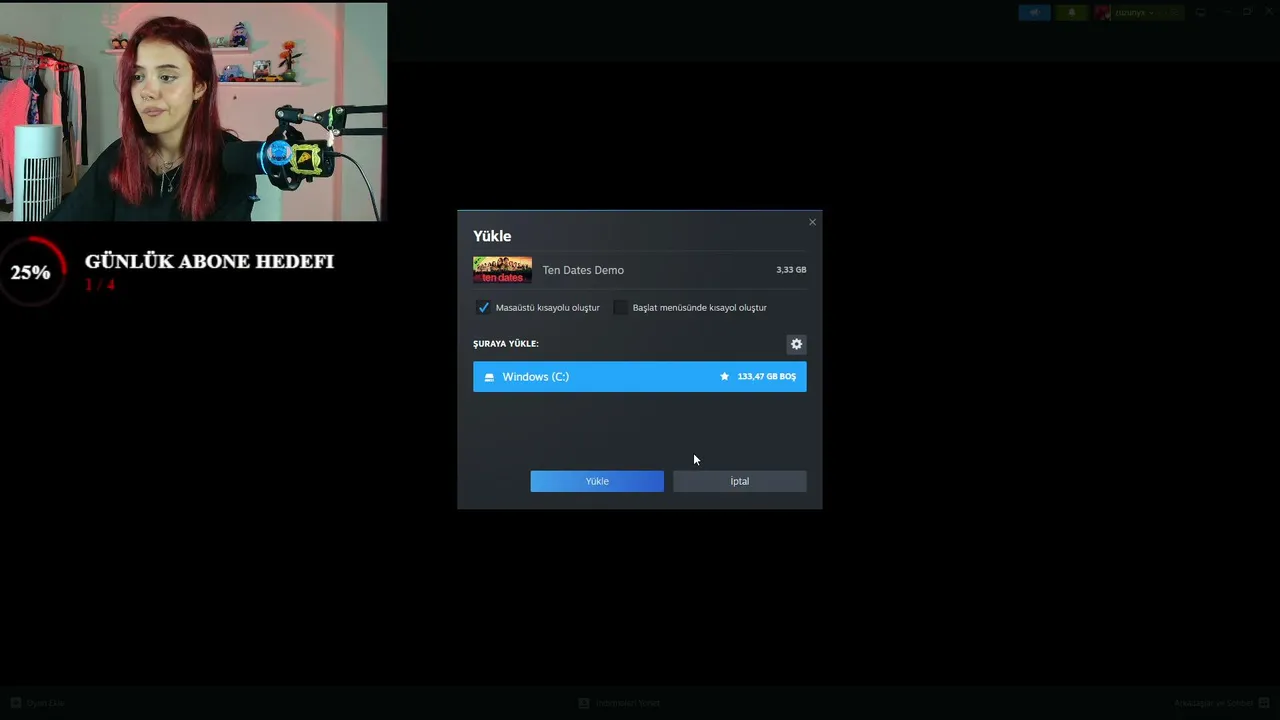Click the '3,33 GB' size text
Image resolution: width=1280 pixels, height=720 pixels.
tap(791, 270)
